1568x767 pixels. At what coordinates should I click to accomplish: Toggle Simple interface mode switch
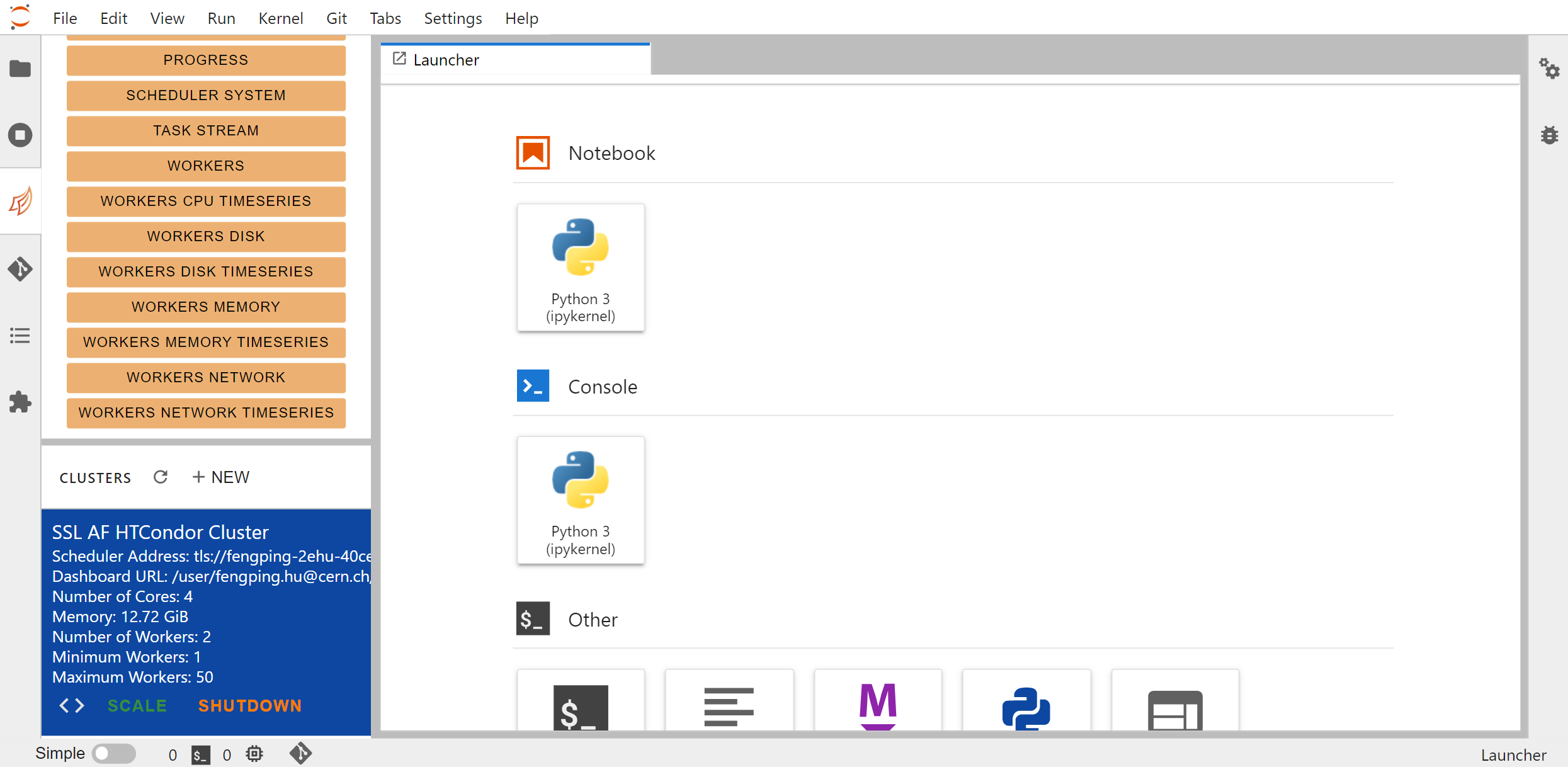coord(113,754)
